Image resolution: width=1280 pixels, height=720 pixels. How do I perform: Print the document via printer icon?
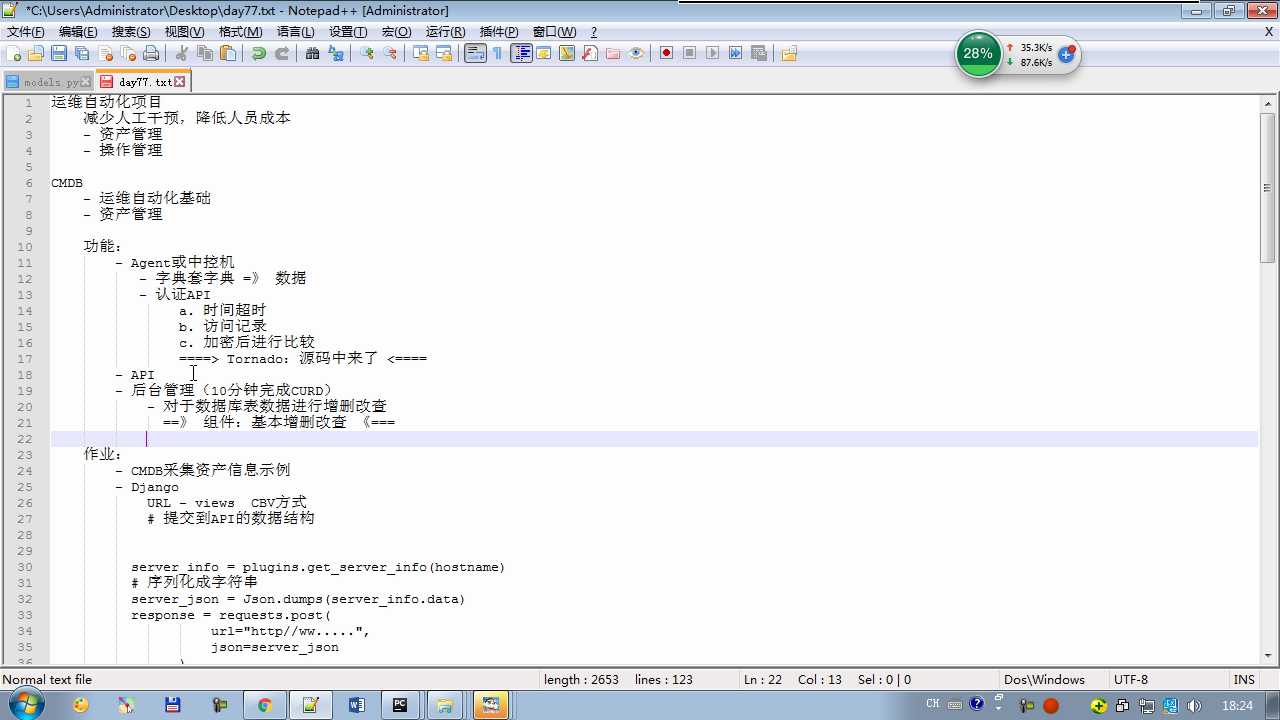coord(151,53)
